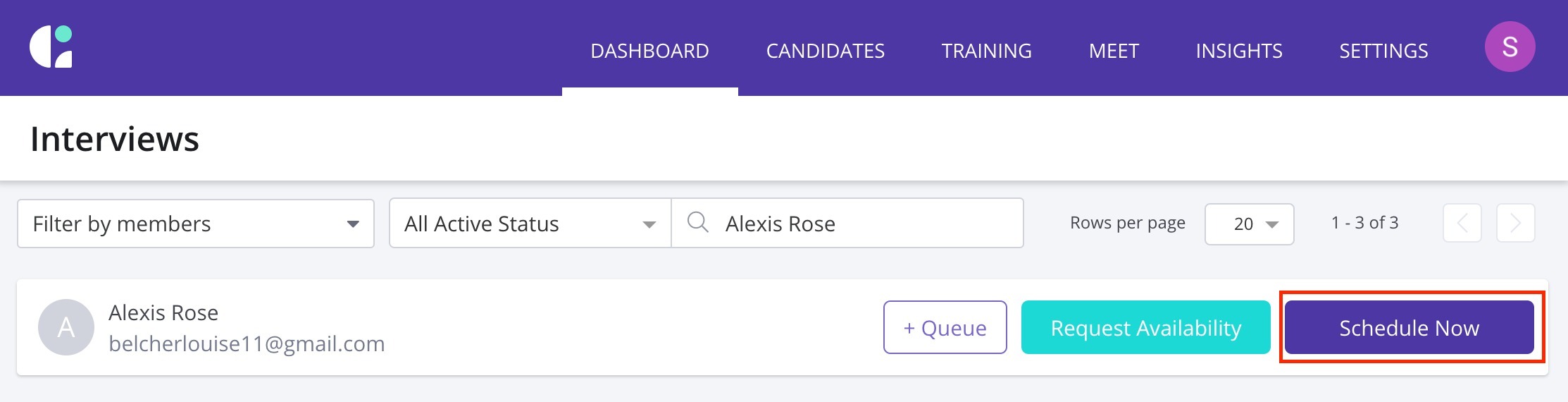The image size is (1568, 402).
Task: Open the Rows per page dropdown
Action: tap(1249, 224)
